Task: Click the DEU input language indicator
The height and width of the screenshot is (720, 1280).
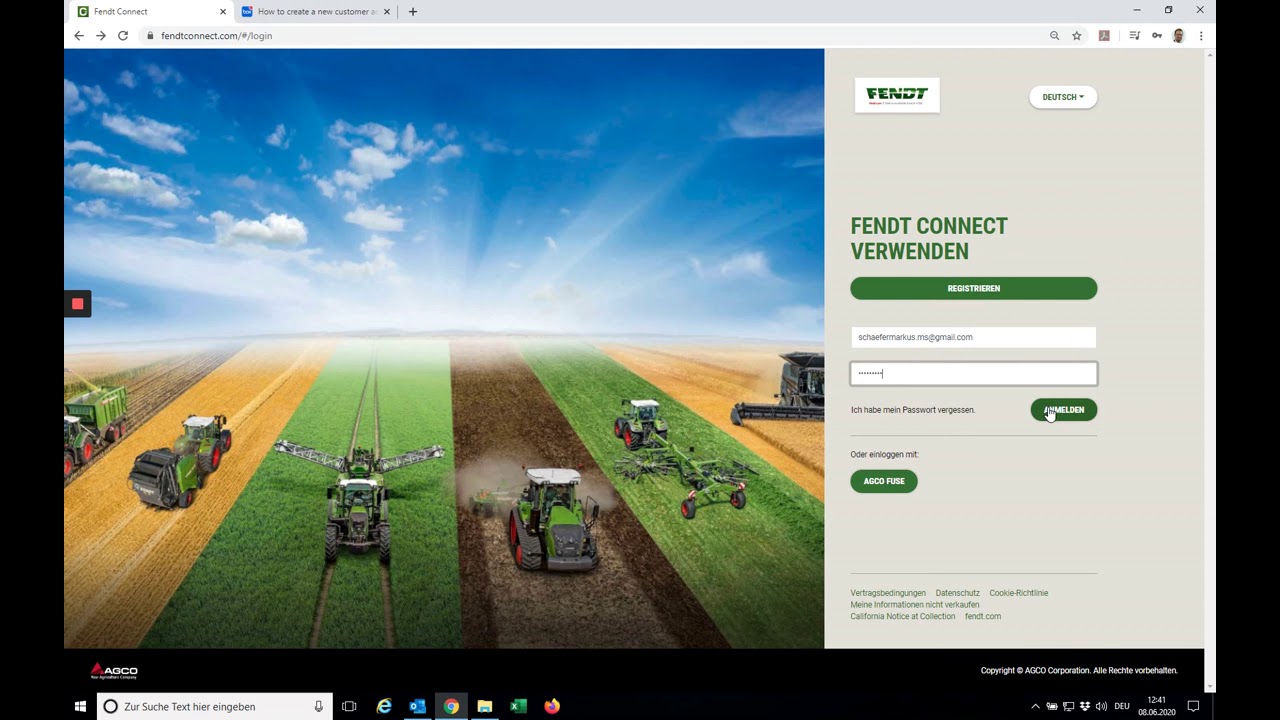Action: click(x=1122, y=706)
